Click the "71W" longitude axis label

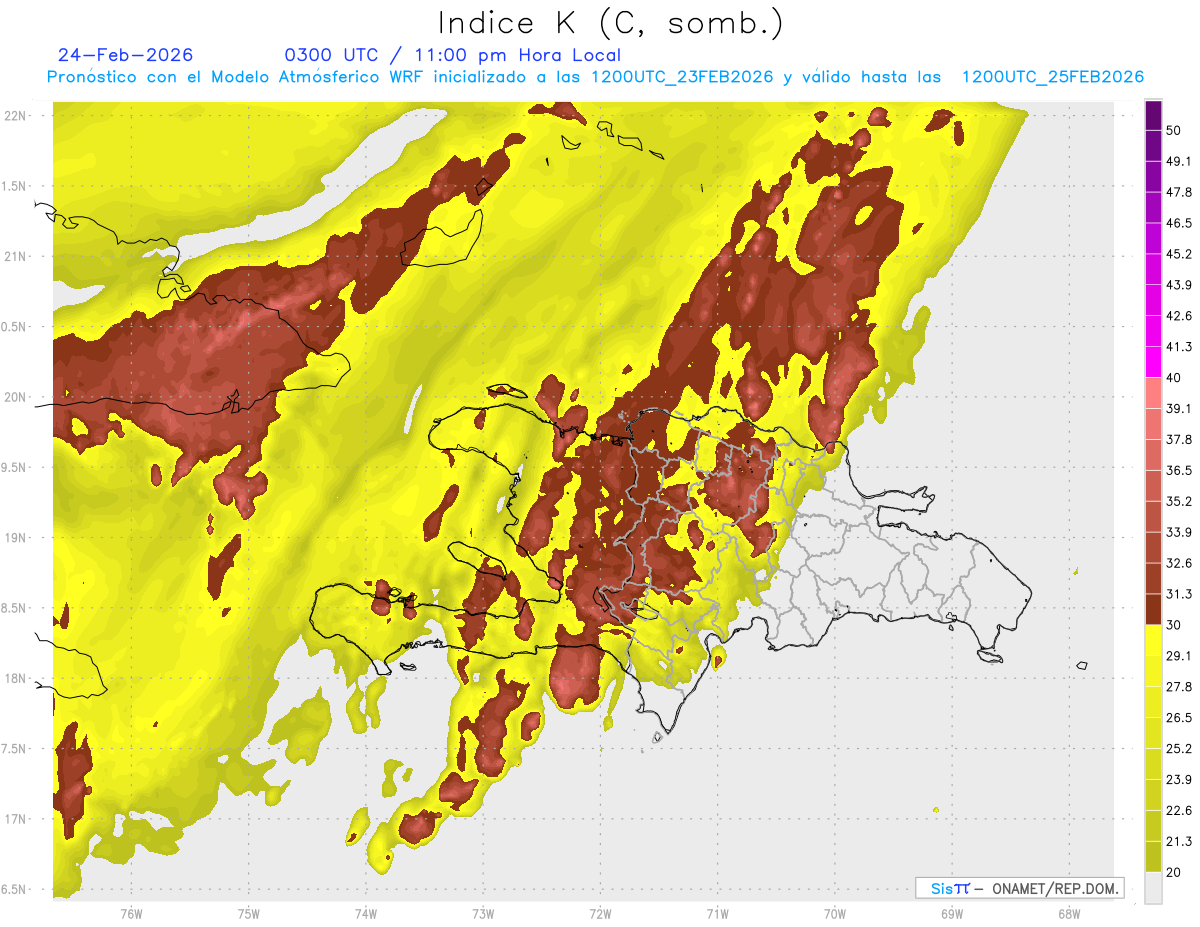717,914
